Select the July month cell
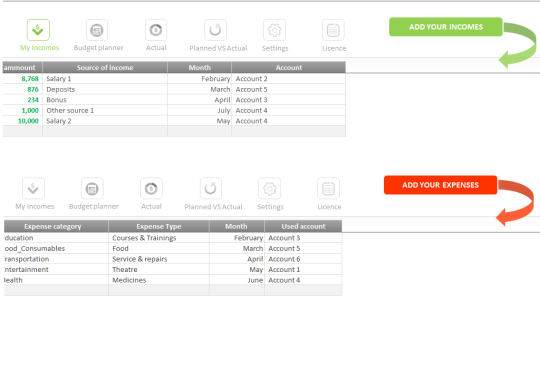Viewport: 540px width, 390px height. coord(199,110)
